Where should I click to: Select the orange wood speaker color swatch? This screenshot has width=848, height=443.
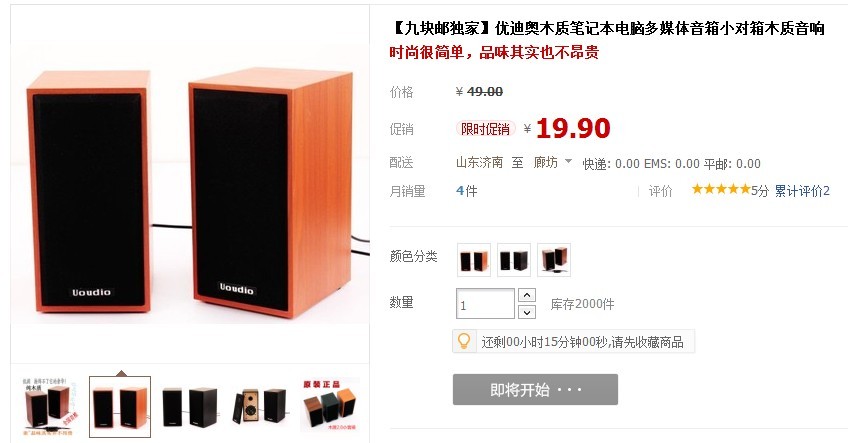tap(474, 260)
